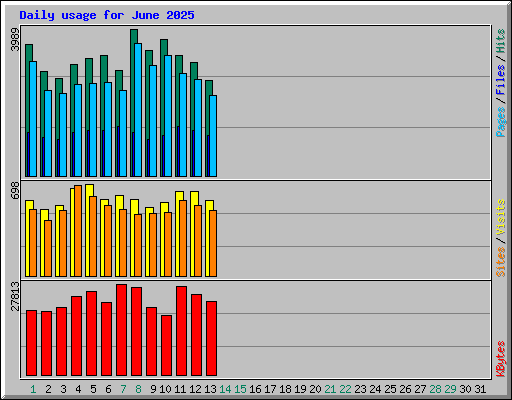Screen dimensions: 512x400
Task: Click the 698 visits axis value
Action: [15, 191]
